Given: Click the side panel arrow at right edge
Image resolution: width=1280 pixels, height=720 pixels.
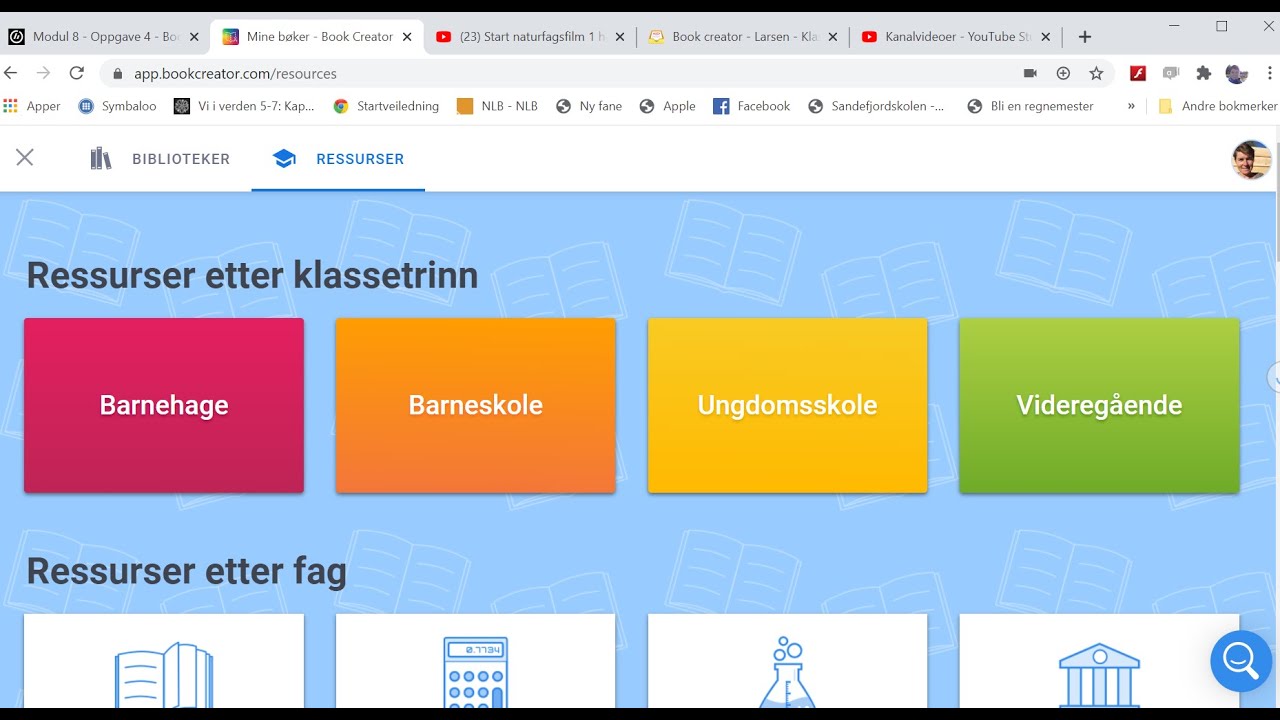Looking at the screenshot, I should (x=1274, y=377).
